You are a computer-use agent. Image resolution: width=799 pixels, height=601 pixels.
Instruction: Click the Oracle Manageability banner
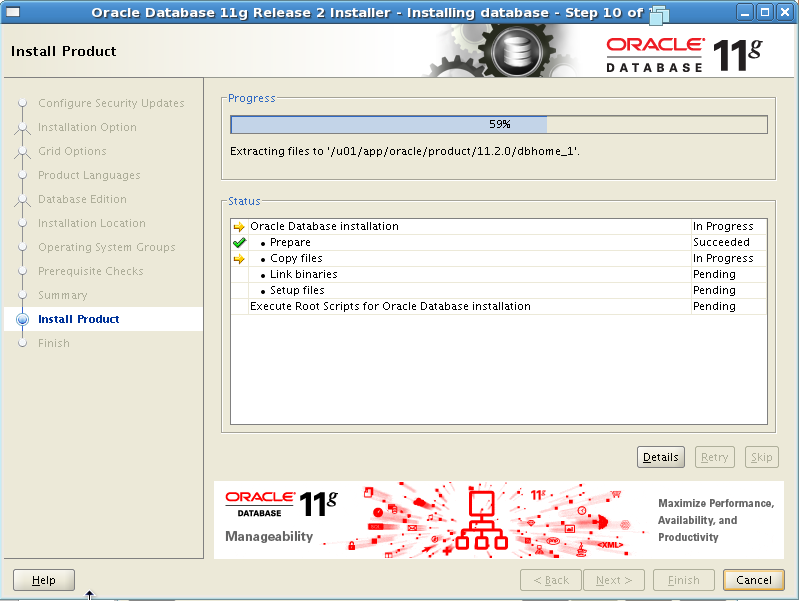point(498,520)
